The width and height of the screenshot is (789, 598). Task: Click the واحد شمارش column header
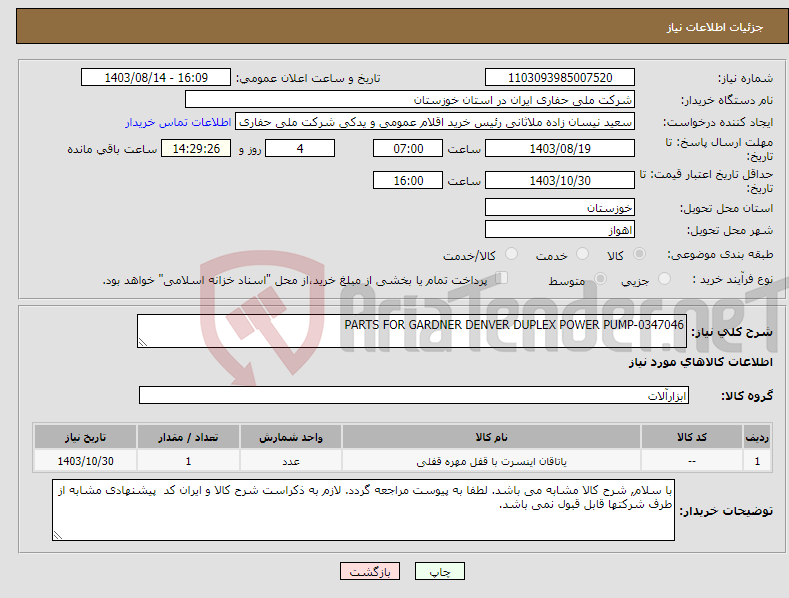(x=291, y=437)
